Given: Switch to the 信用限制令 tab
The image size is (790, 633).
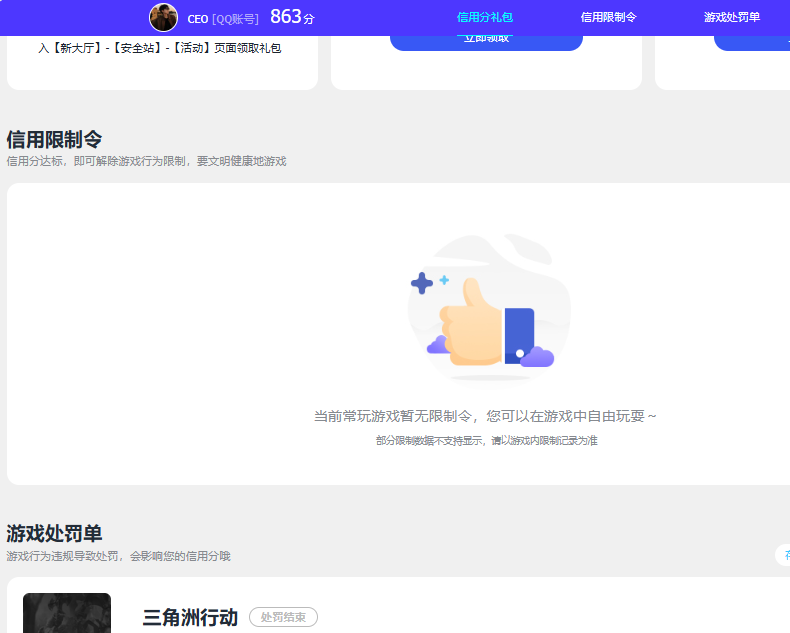Looking at the screenshot, I should pos(608,17).
